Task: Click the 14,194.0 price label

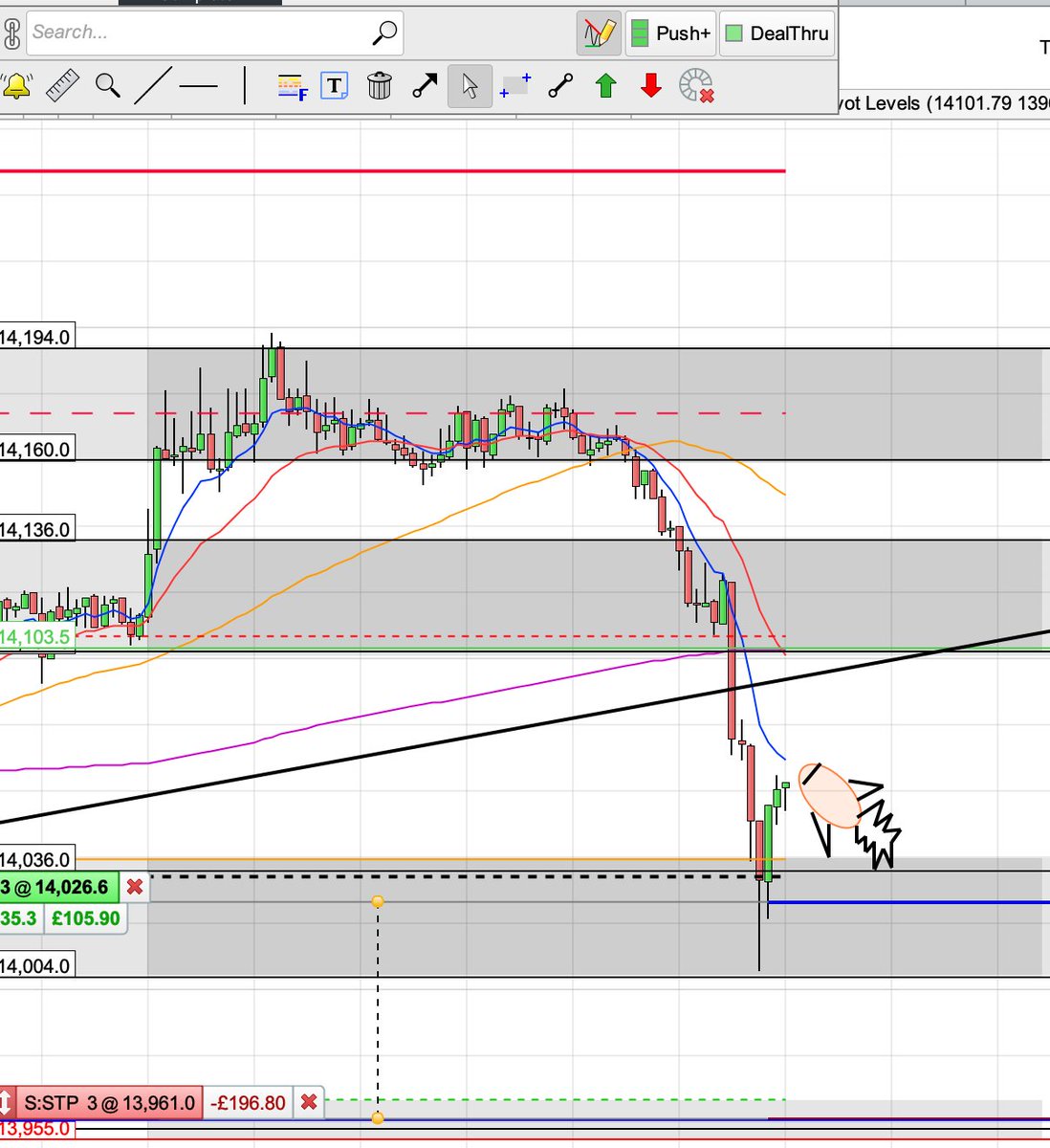Action: pyautogui.click(x=36, y=337)
